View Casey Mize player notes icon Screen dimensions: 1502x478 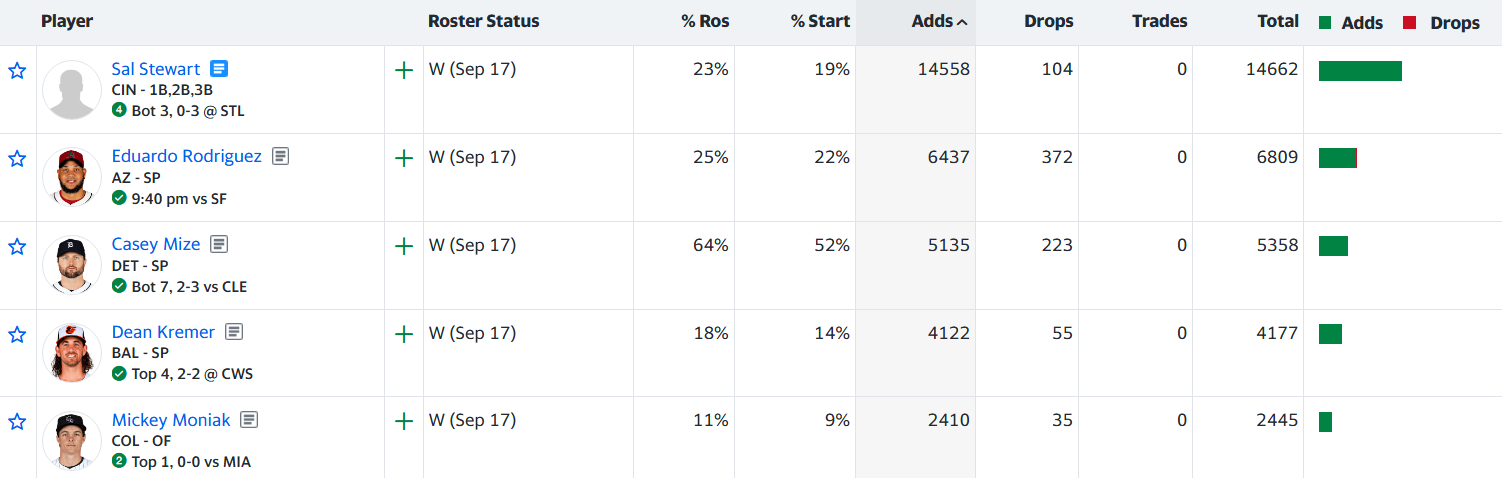[x=219, y=244]
